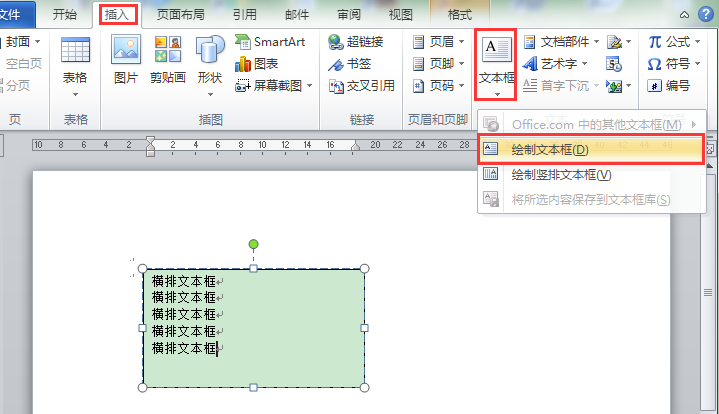Screen dimensions: 719x414
Task: Open the 剪贴画 clip art pane
Action: [168, 61]
